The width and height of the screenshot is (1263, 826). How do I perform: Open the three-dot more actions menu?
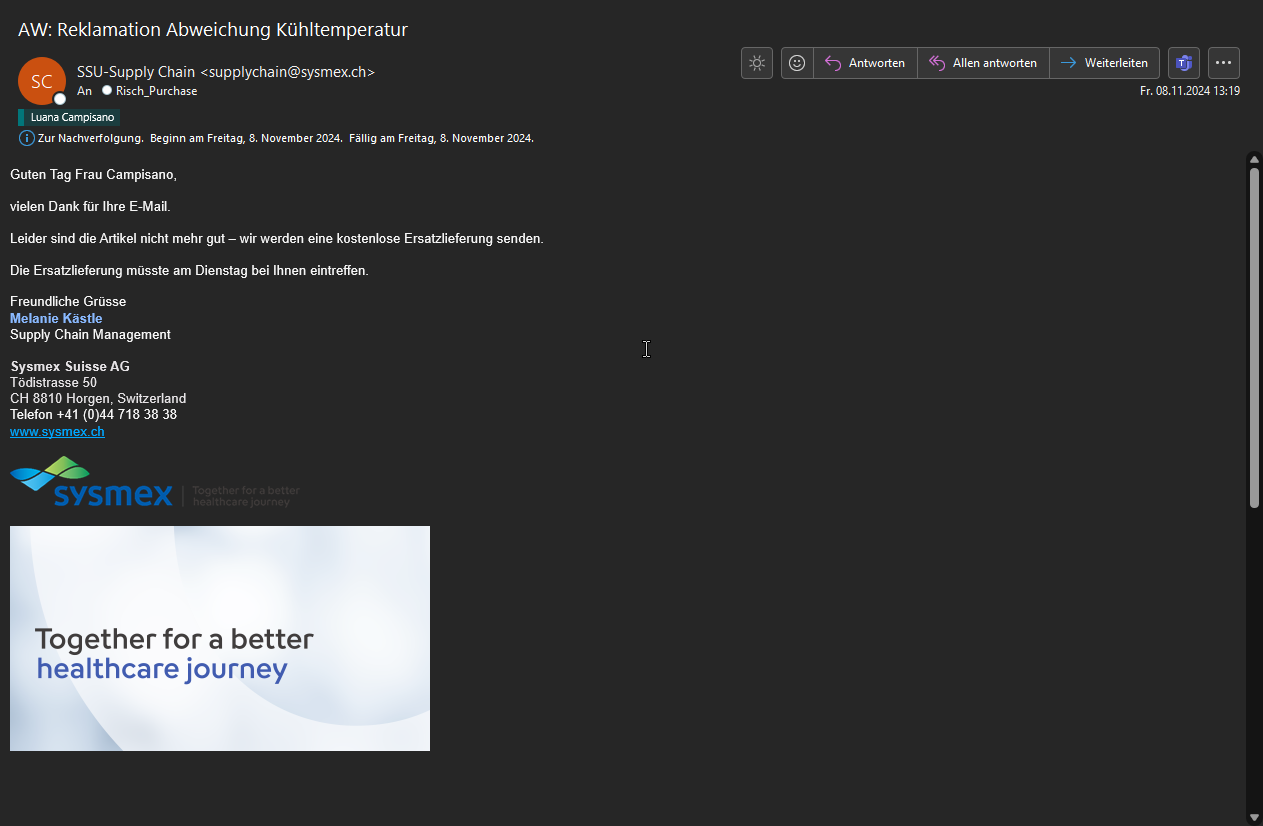point(1224,63)
